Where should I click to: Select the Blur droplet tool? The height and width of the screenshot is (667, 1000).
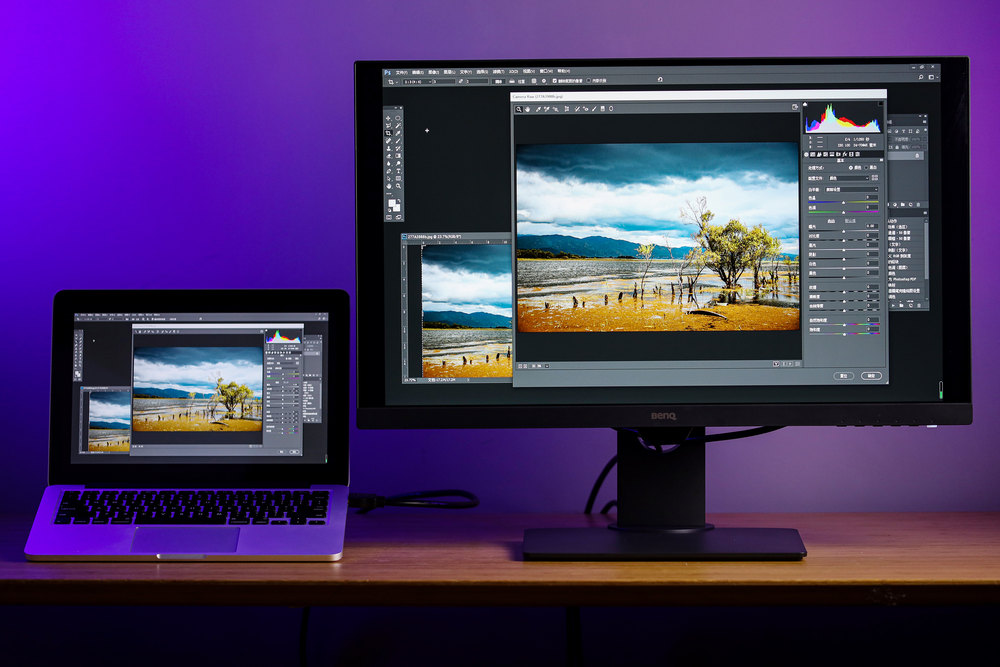point(388,164)
